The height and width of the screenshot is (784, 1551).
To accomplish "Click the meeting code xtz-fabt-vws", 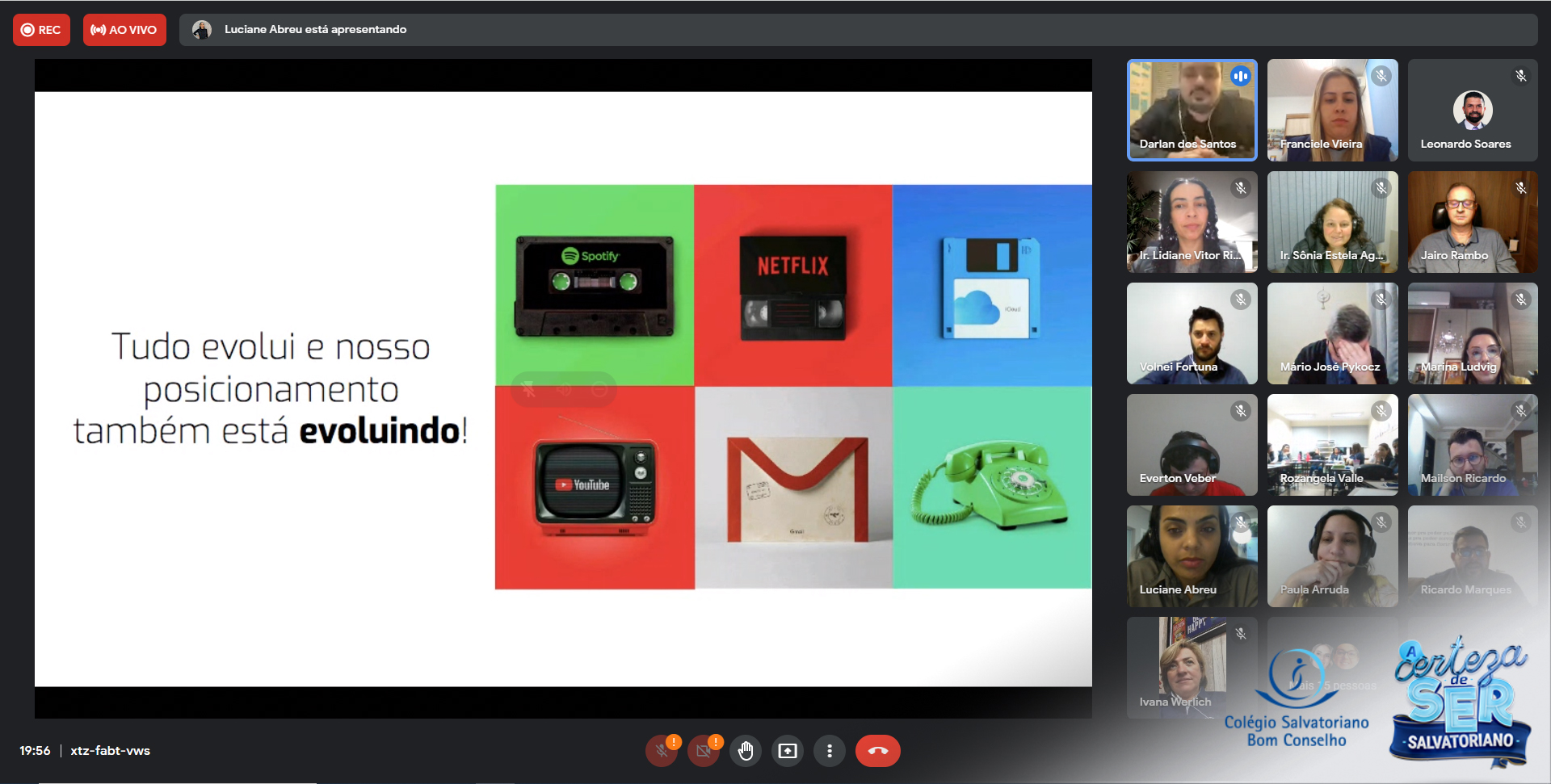I will pyautogui.click(x=111, y=751).
